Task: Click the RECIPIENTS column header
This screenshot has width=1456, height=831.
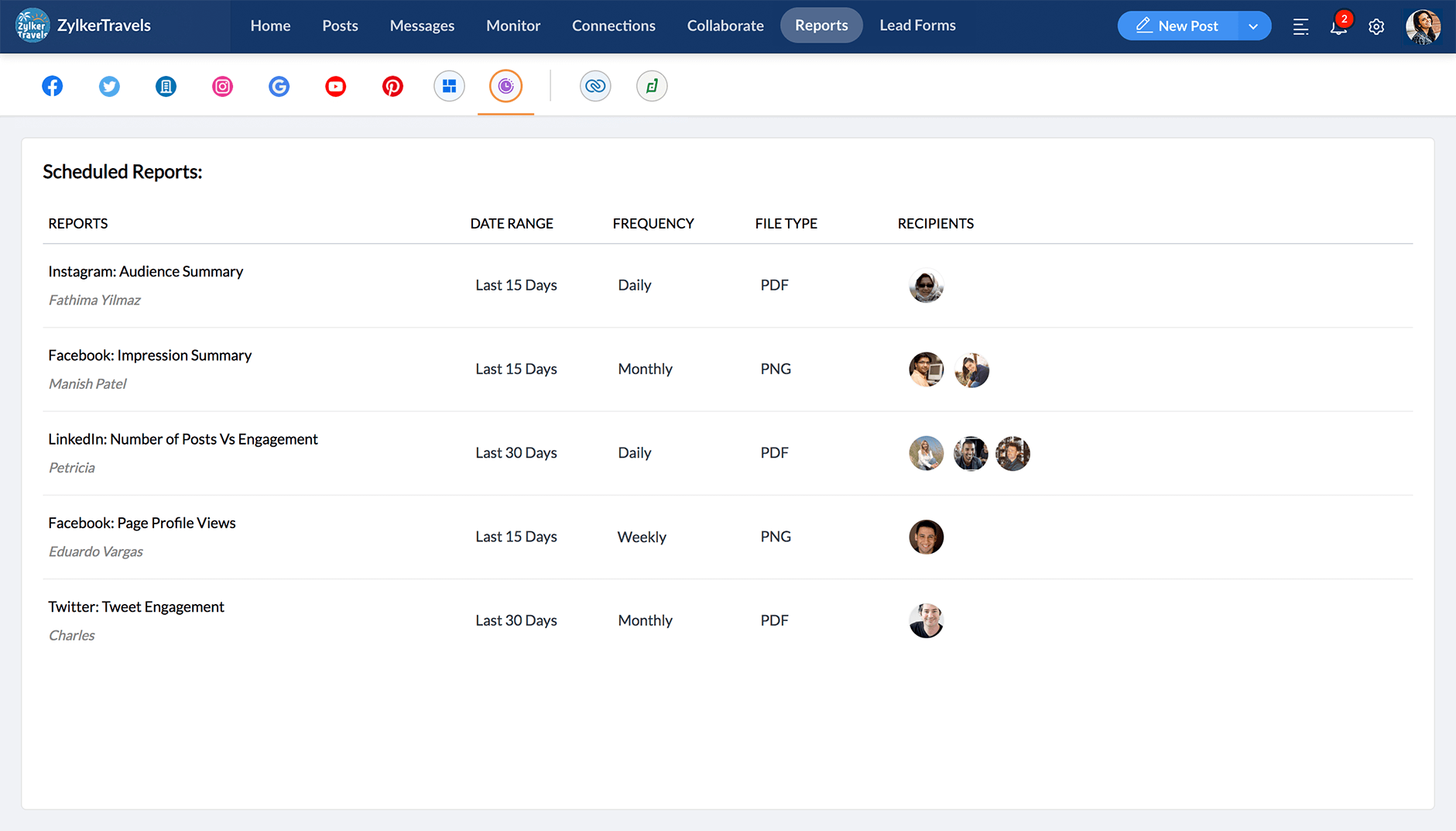Action: click(935, 223)
